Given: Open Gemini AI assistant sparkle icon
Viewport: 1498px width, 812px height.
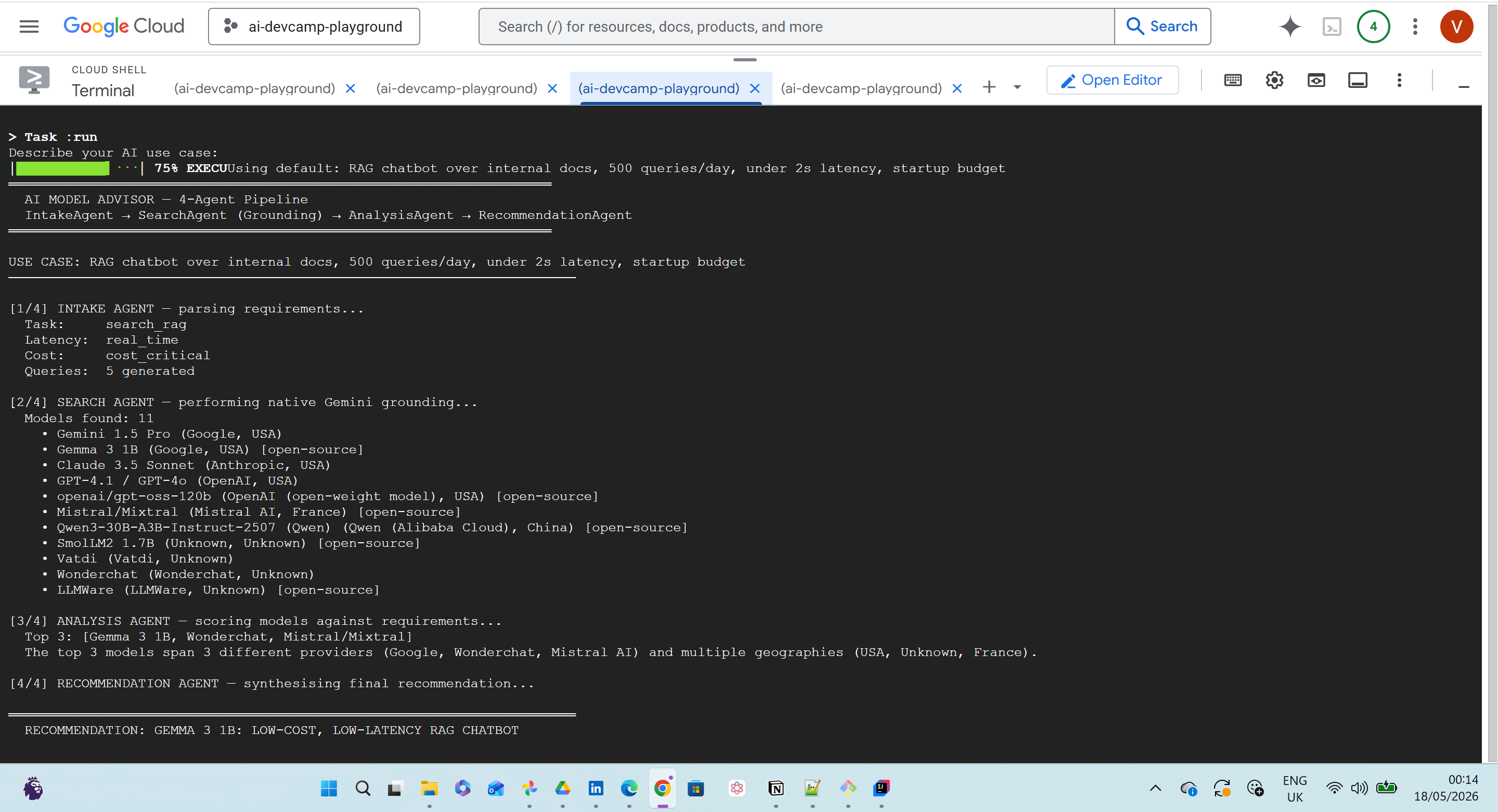Looking at the screenshot, I should coord(1290,26).
